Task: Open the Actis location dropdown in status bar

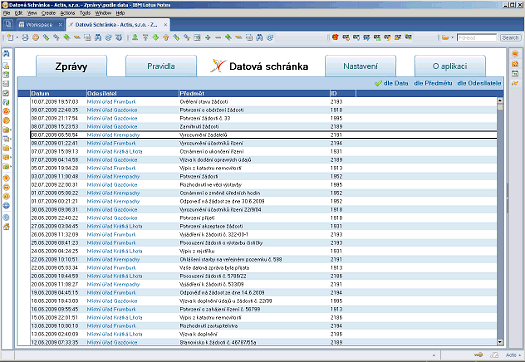Action: click(513, 355)
